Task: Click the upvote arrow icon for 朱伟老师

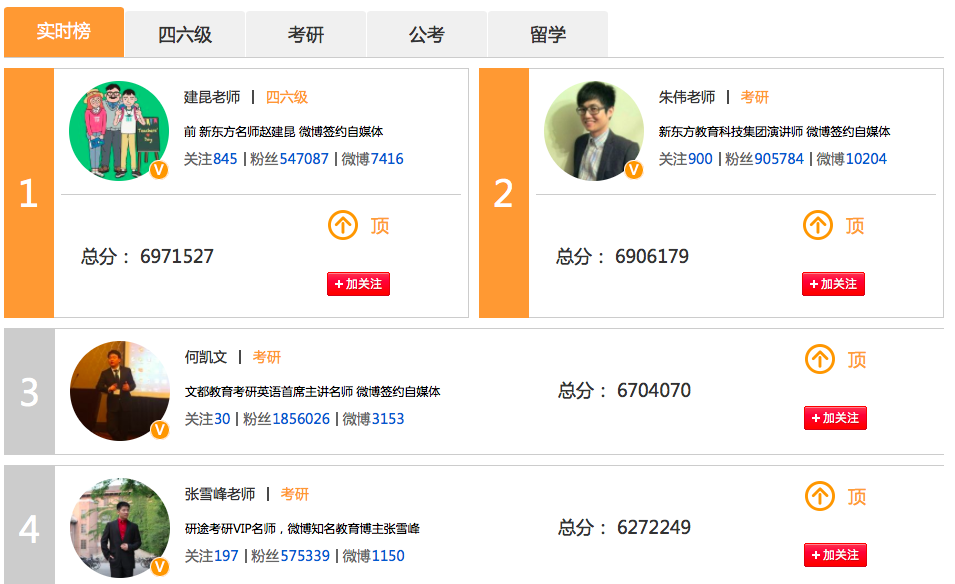Action: 818,226
